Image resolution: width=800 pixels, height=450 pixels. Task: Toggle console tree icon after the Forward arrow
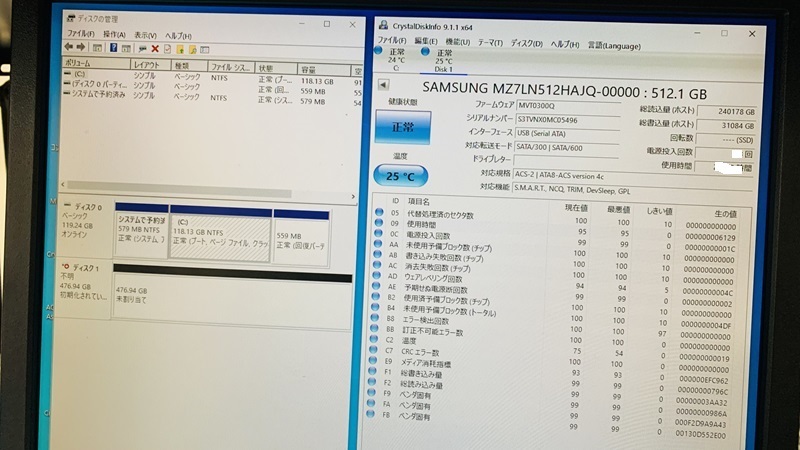(97, 48)
